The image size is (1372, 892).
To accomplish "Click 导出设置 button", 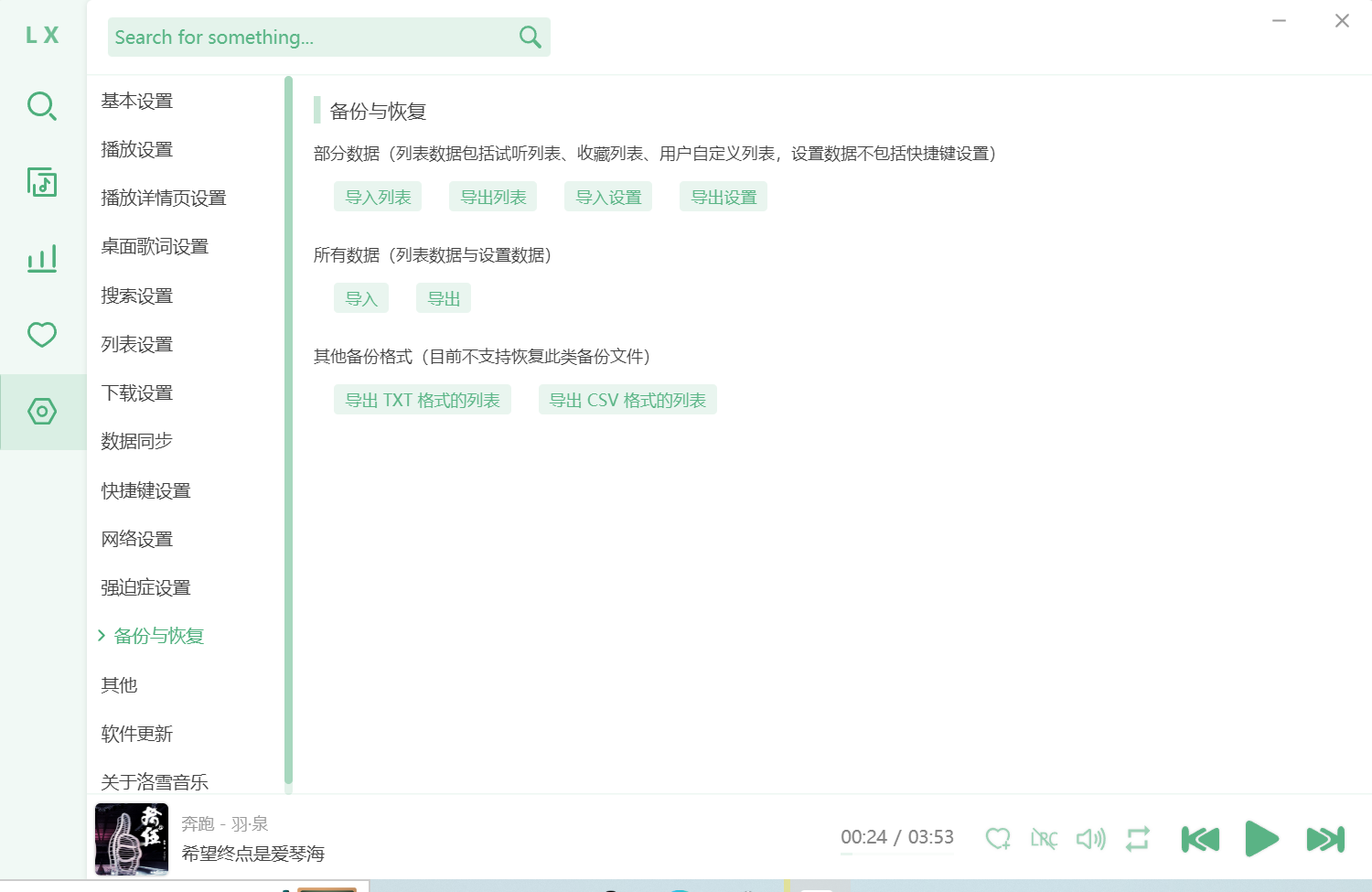I will 724,197.
